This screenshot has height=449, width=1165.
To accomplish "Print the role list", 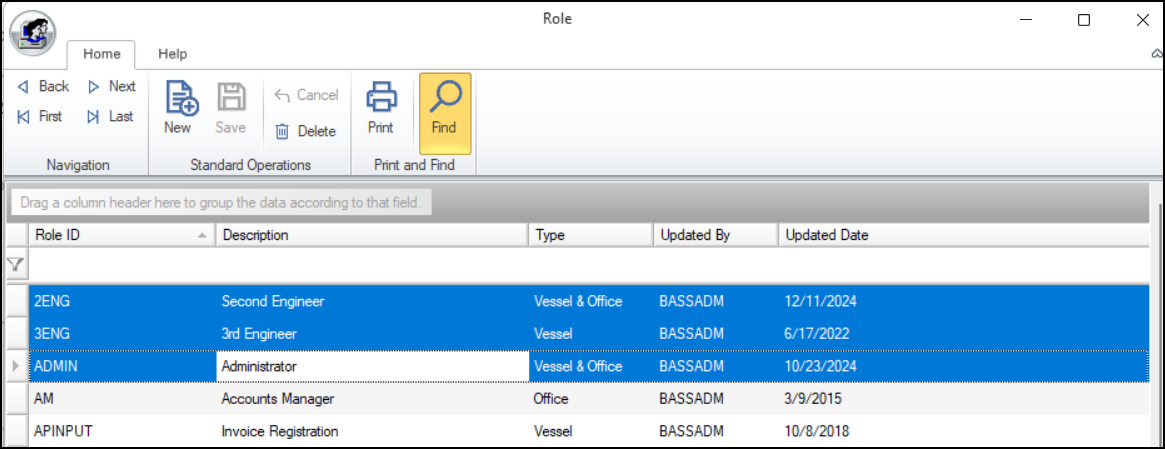I will point(380,108).
